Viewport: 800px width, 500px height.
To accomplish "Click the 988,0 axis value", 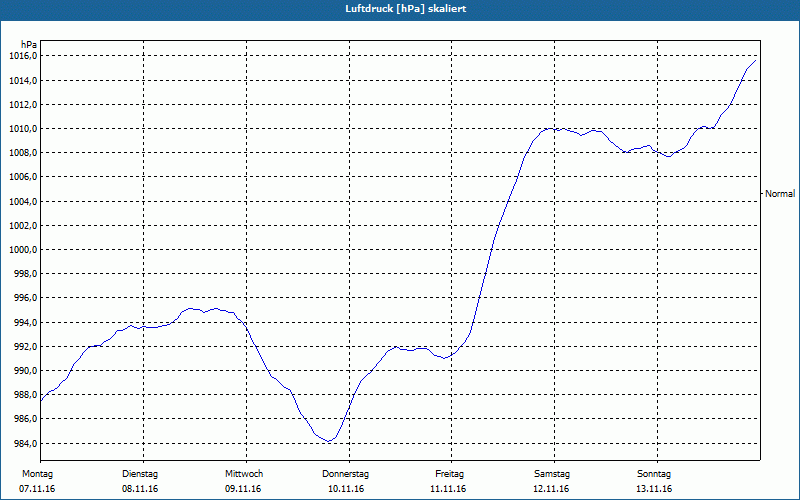I will tap(25, 395).
